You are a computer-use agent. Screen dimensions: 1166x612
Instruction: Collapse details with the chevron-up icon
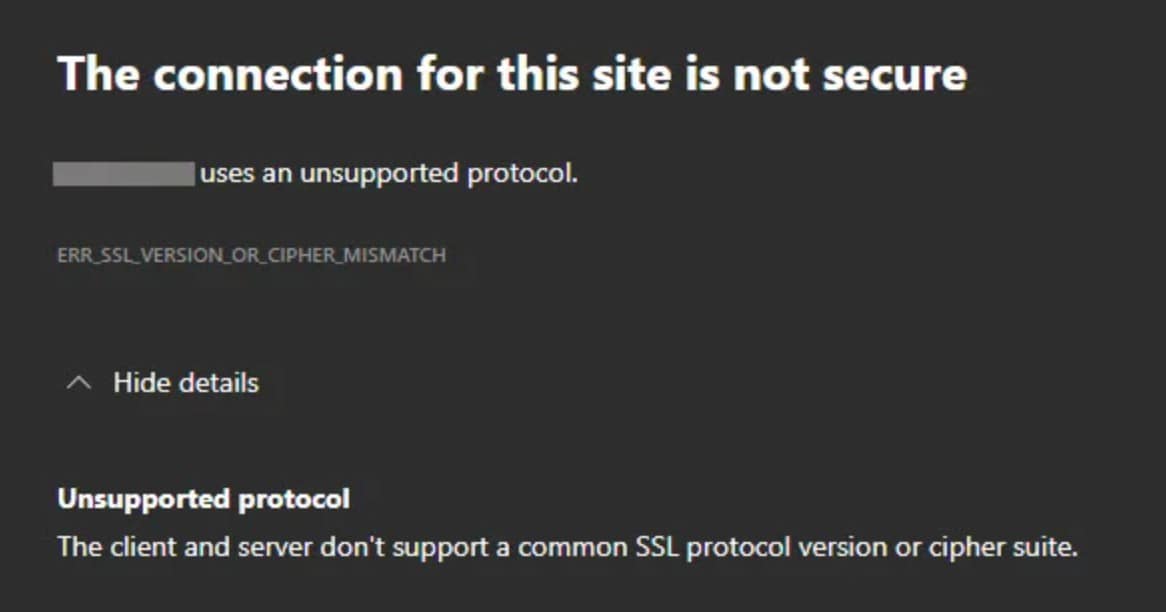tap(79, 383)
